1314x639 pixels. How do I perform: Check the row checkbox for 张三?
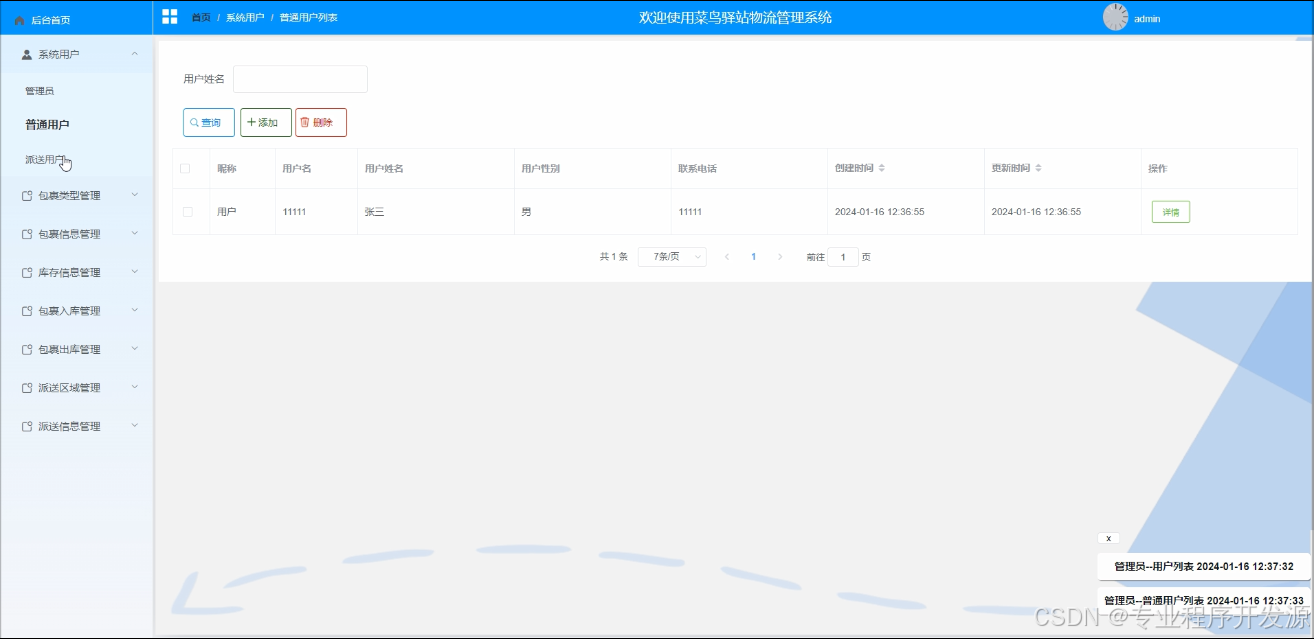(x=187, y=212)
